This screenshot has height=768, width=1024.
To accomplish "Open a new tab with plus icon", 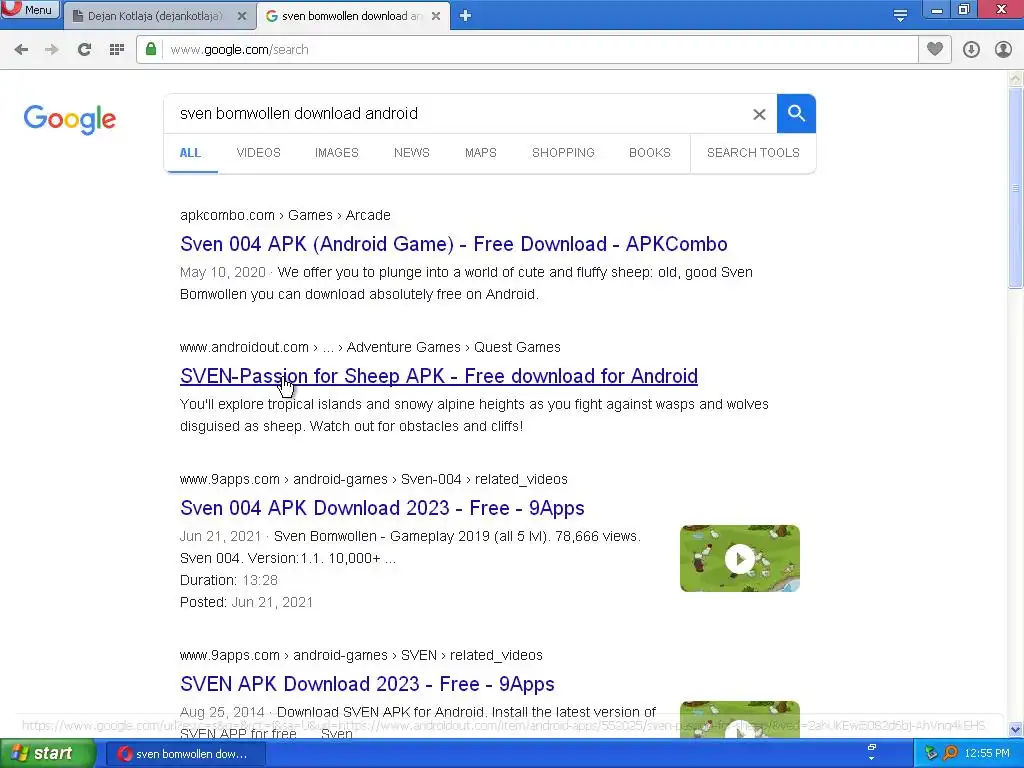I will [x=465, y=16].
